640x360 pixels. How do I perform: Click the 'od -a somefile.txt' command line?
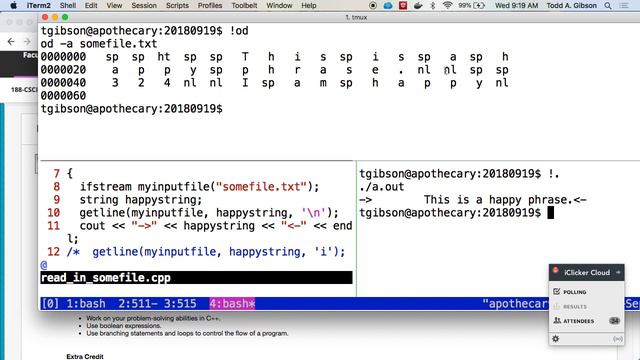99,44
